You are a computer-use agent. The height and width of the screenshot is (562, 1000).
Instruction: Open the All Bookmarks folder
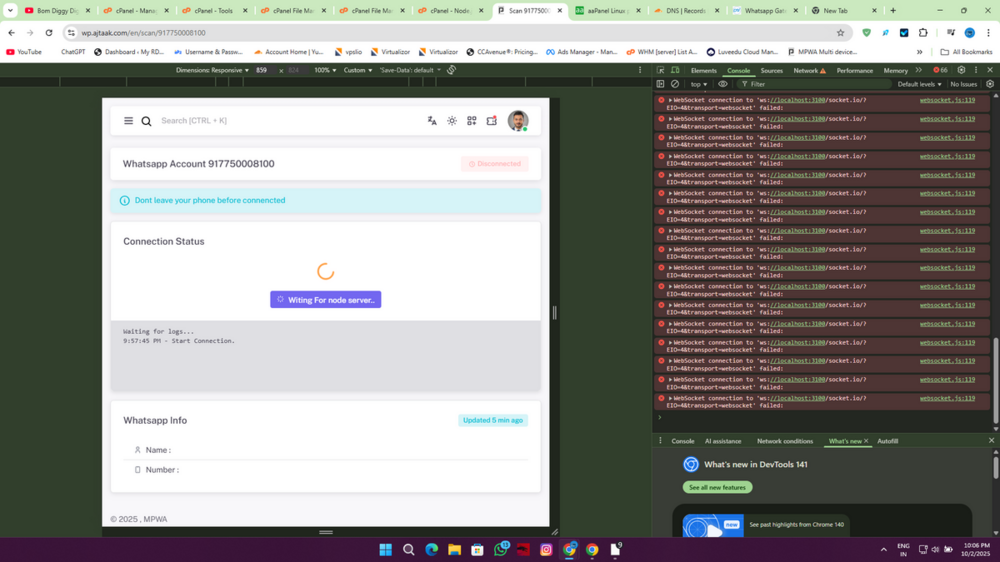pos(966,52)
